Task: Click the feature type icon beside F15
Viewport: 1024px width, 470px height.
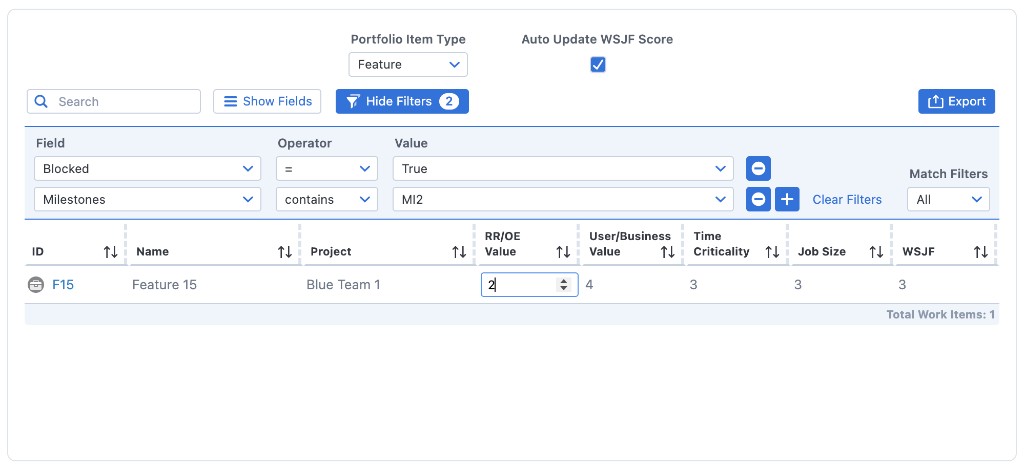Action: pyautogui.click(x=36, y=285)
